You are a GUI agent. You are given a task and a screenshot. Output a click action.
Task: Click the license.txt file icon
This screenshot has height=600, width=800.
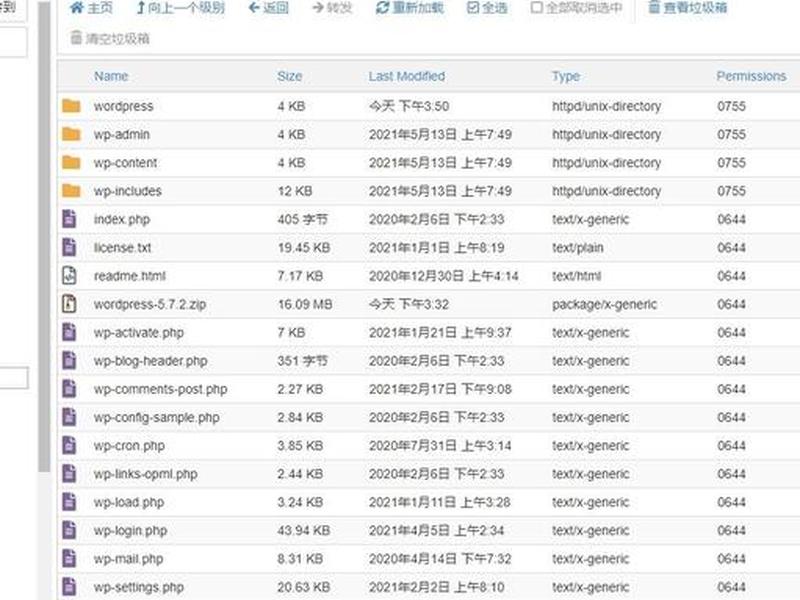pyautogui.click(x=69, y=247)
